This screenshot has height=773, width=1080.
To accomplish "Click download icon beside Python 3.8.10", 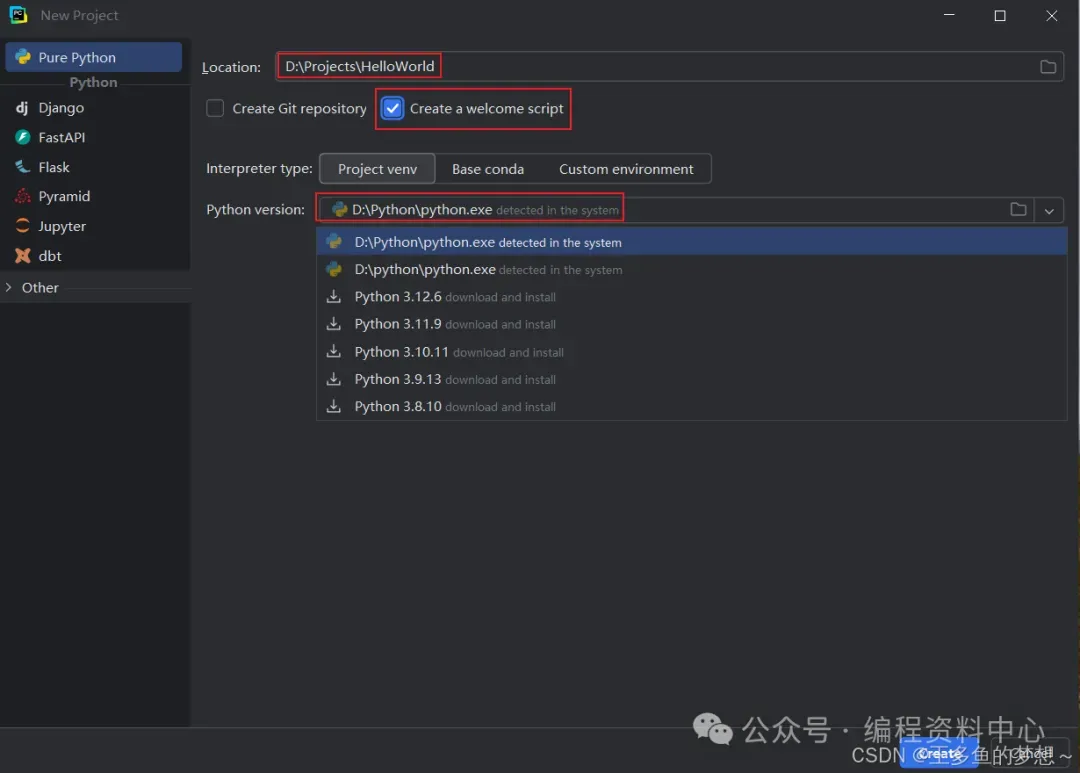I will (x=333, y=406).
